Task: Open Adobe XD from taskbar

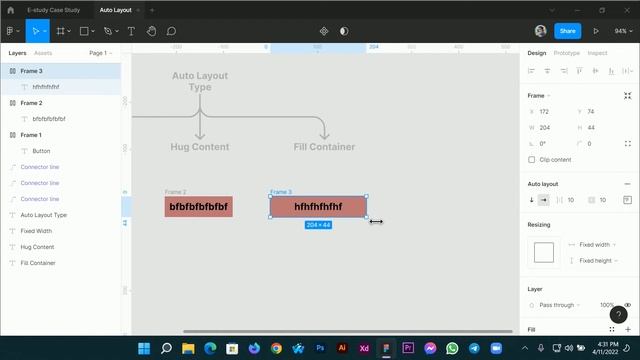Action: (364, 348)
